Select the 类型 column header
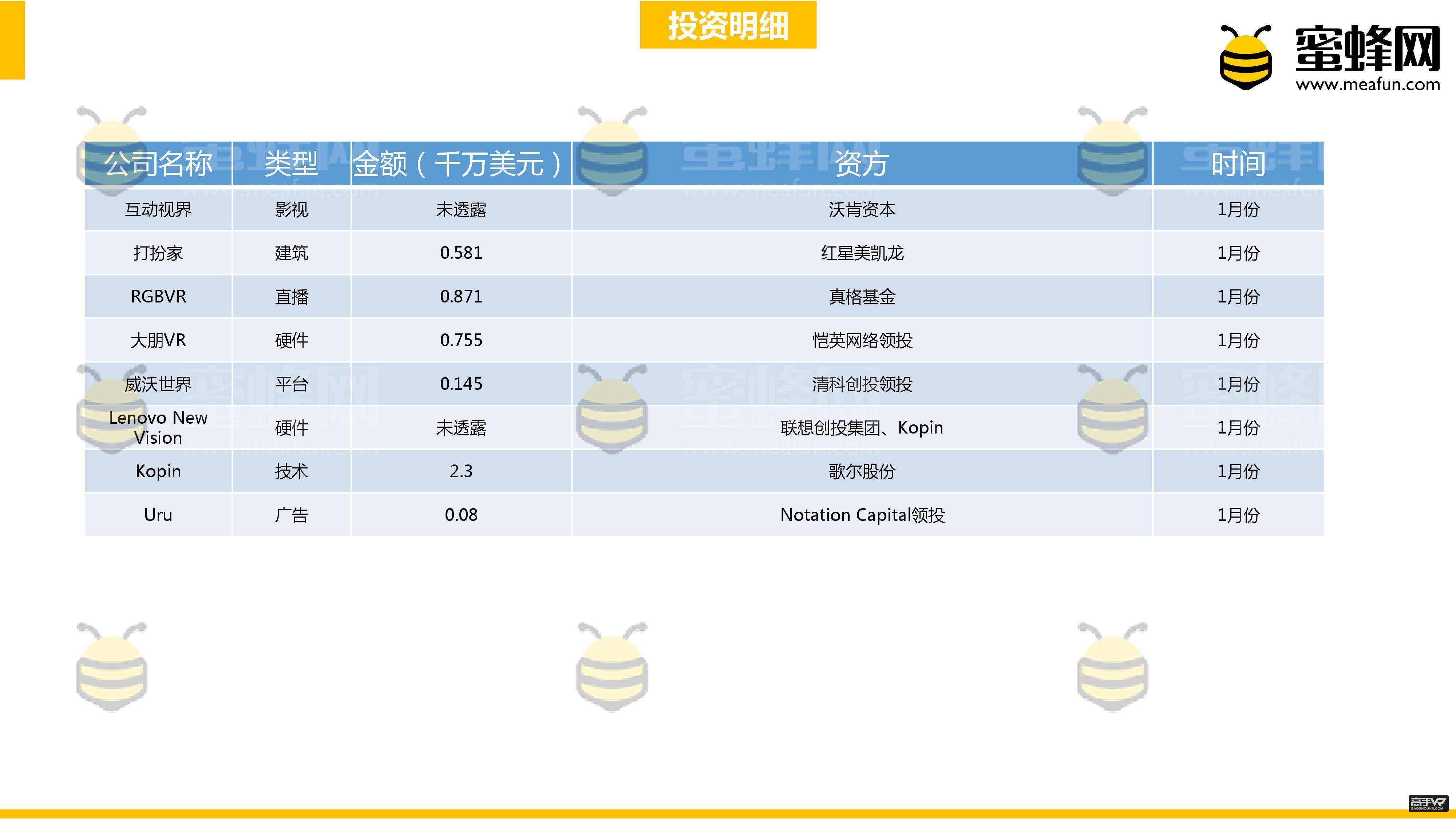 pyautogui.click(x=292, y=163)
